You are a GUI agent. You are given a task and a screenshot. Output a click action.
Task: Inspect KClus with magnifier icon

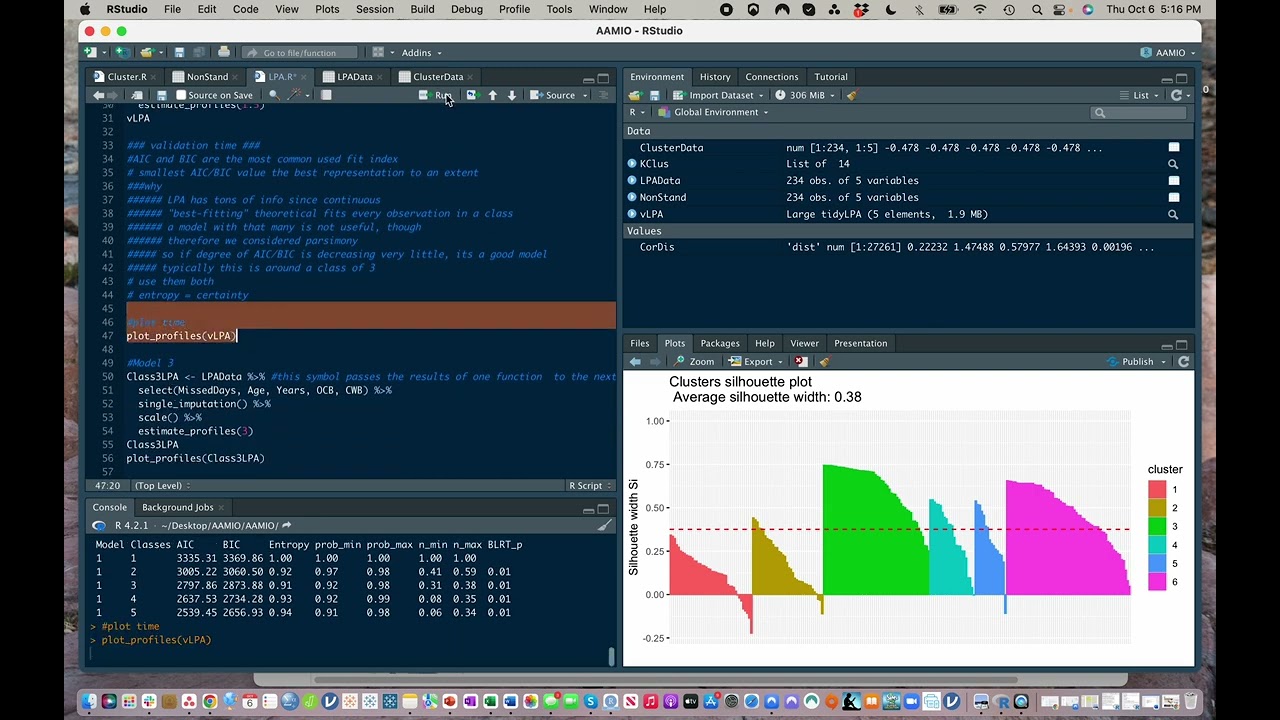pyautogui.click(x=1173, y=164)
